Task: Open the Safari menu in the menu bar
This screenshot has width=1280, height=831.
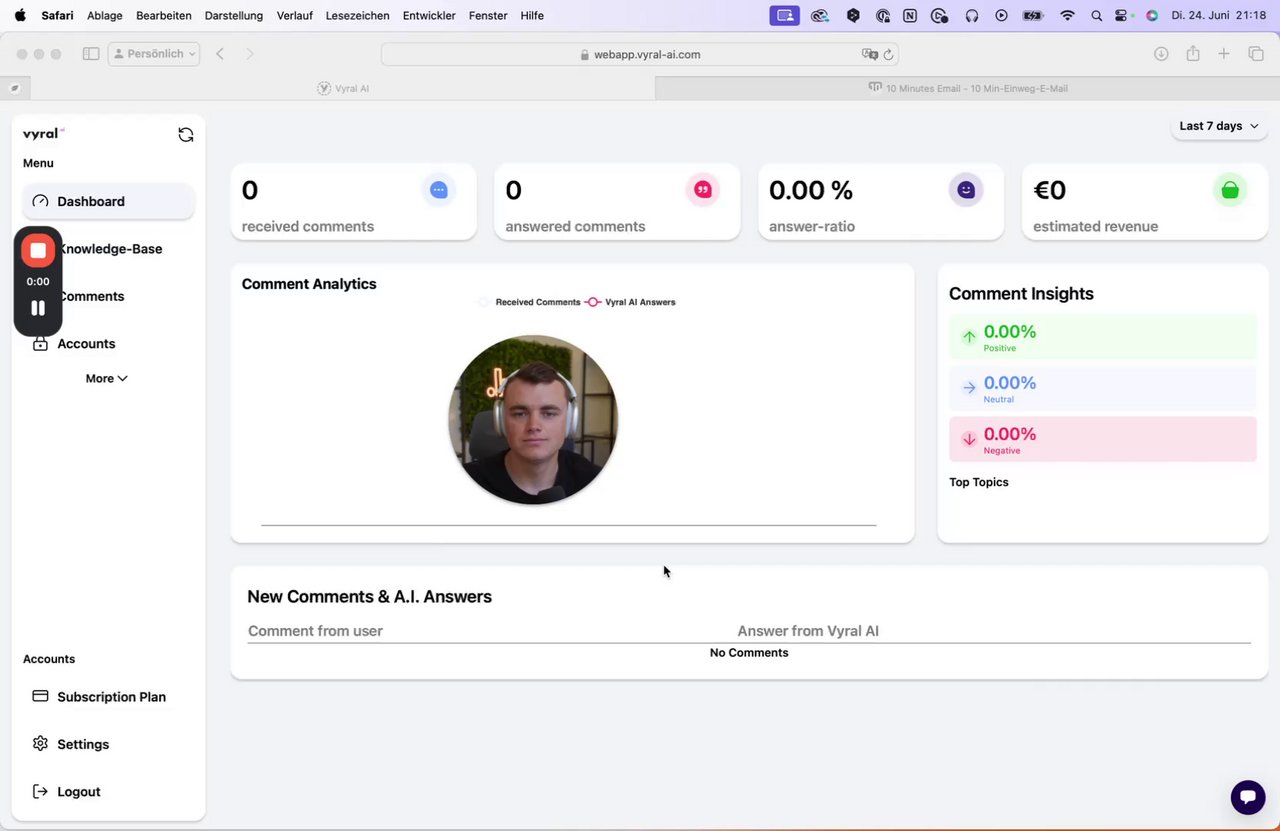Action: click(57, 15)
